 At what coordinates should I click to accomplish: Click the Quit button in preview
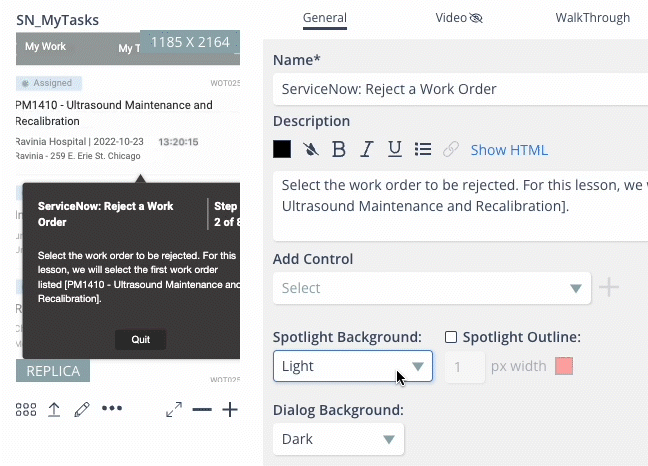141,340
